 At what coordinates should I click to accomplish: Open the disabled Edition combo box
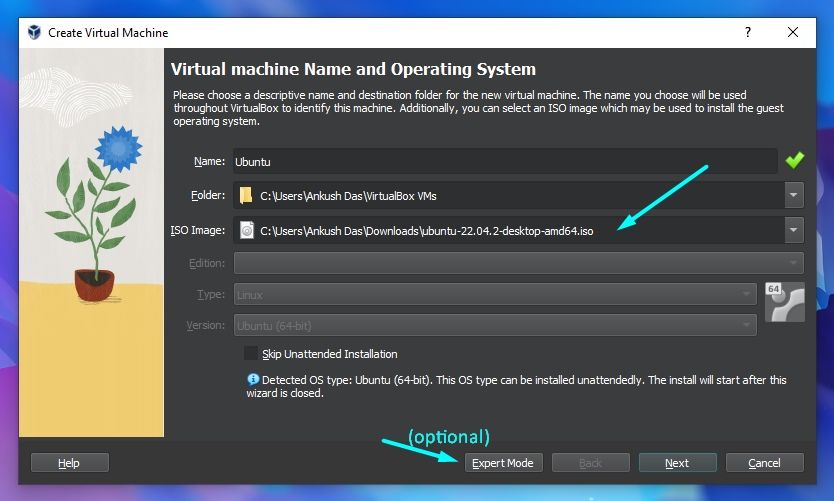pyautogui.click(x=519, y=263)
